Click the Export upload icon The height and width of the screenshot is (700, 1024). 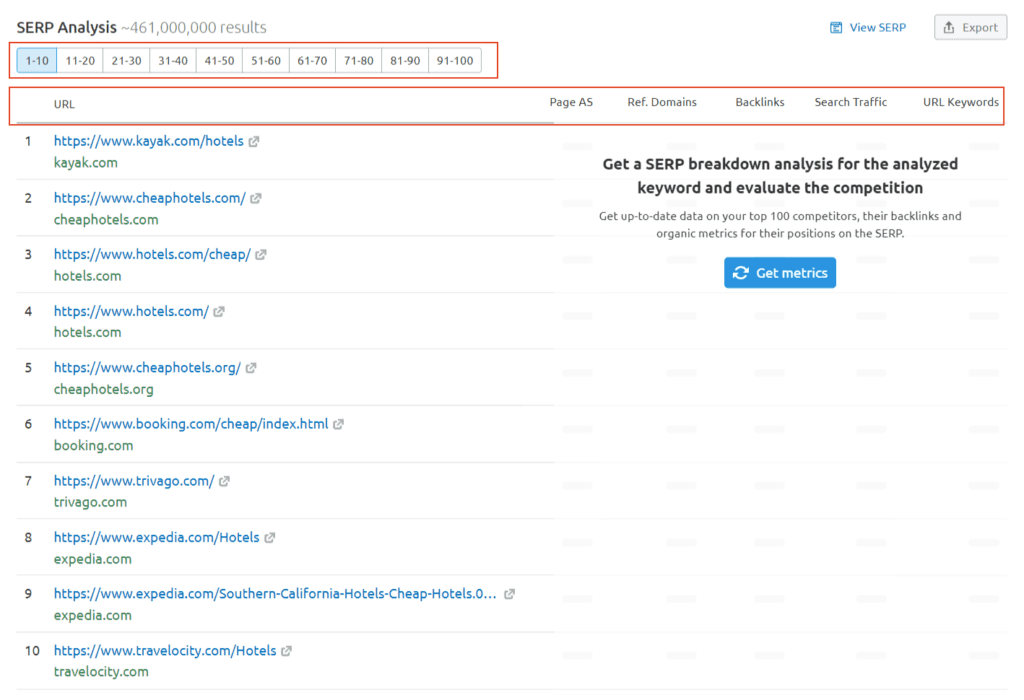pos(949,27)
